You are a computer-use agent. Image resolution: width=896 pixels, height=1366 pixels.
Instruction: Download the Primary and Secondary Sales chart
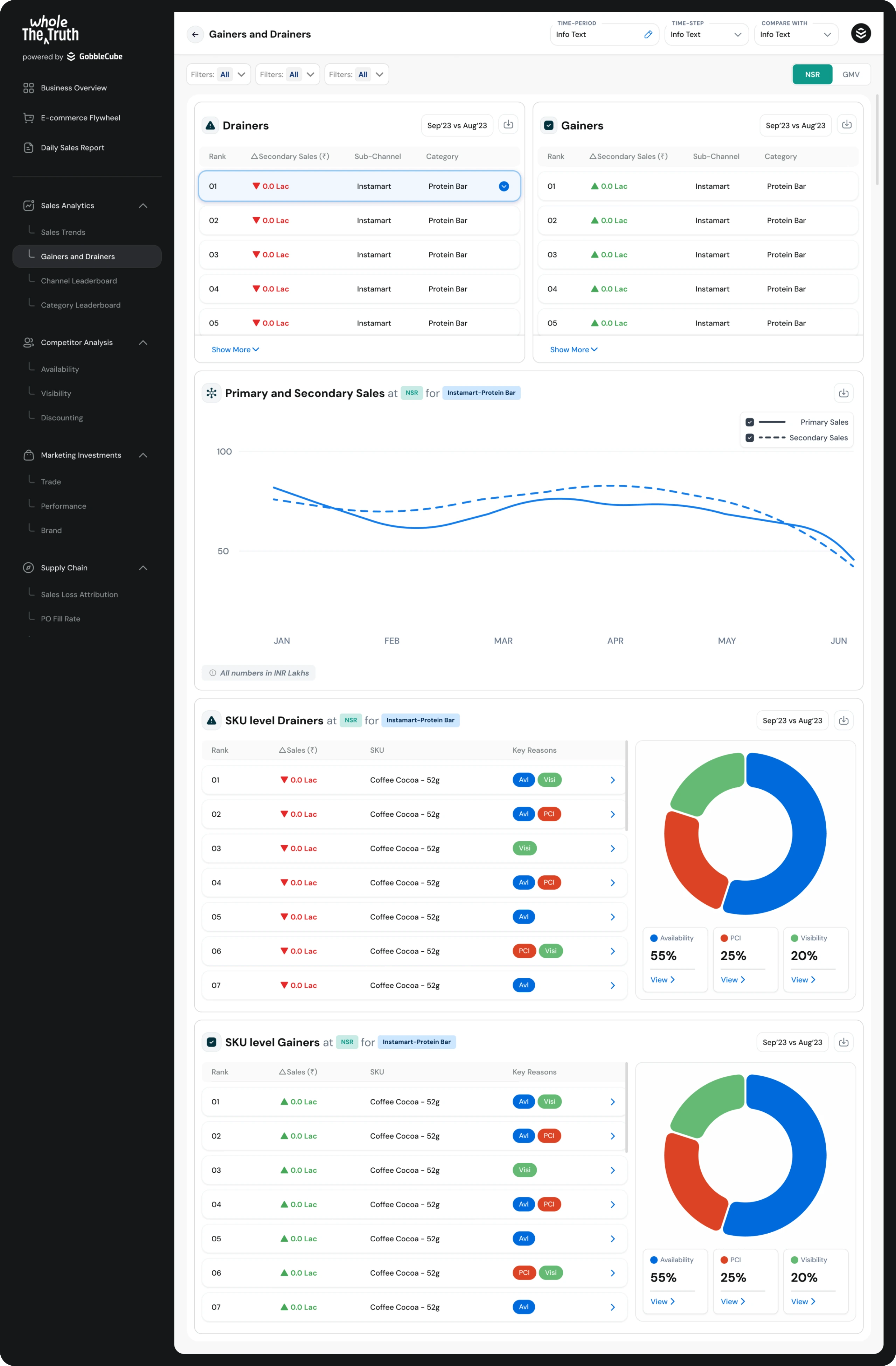pos(843,393)
